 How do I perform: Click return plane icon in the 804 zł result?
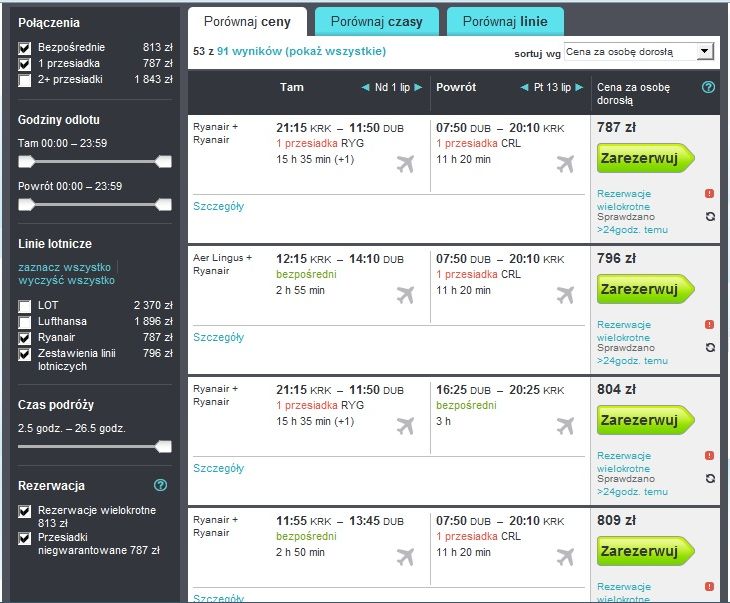pos(565,426)
